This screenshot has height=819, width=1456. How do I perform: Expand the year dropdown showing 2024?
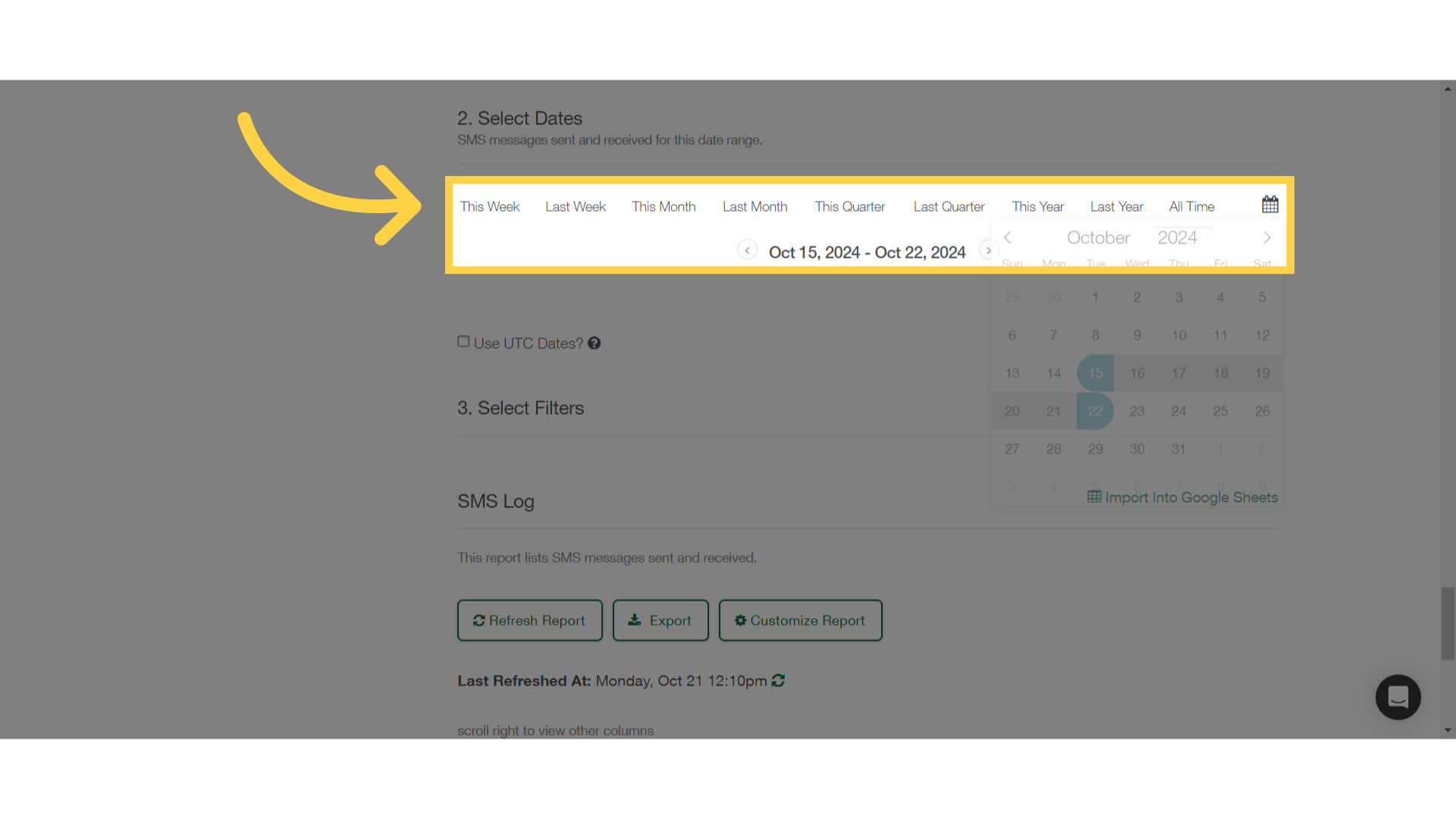point(1178,237)
